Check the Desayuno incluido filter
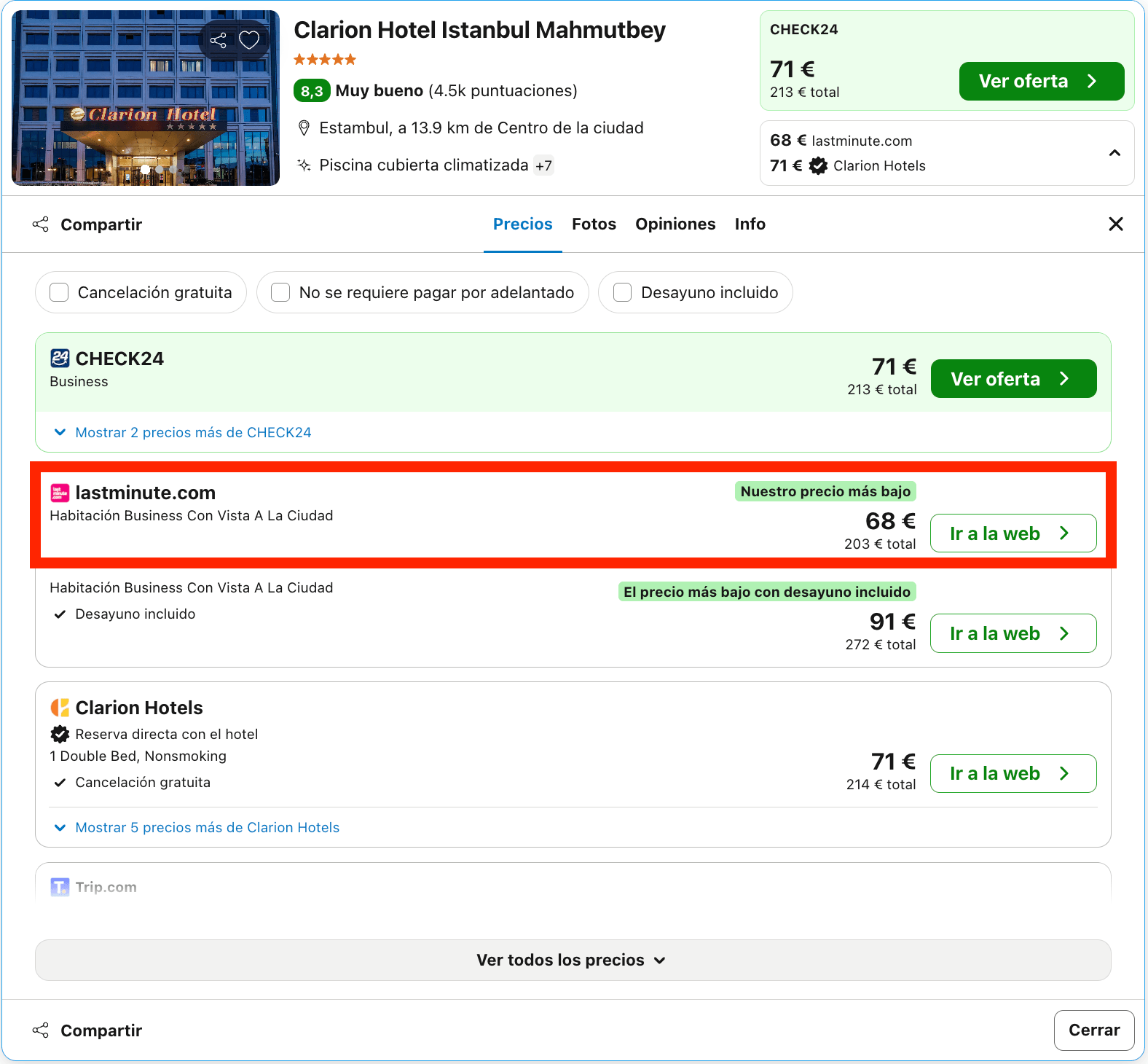 click(x=623, y=292)
